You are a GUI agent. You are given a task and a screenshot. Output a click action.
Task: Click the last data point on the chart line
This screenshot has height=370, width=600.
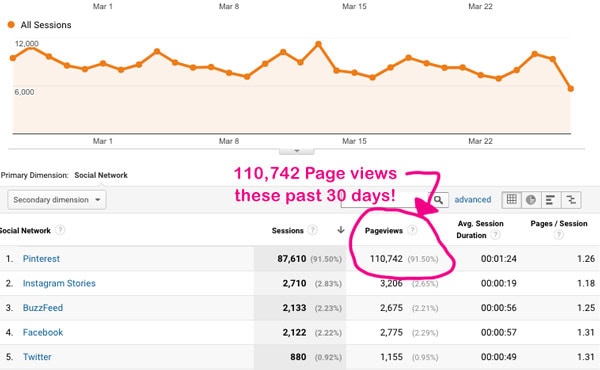571,88
